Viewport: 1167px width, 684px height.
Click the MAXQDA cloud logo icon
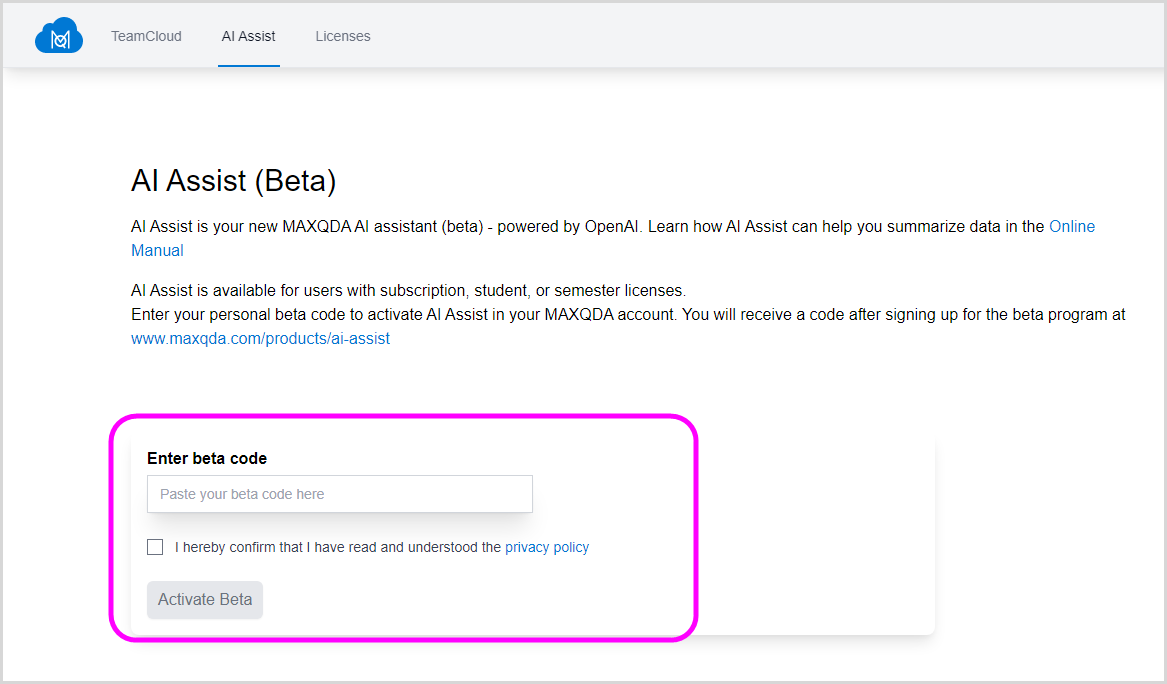pos(58,37)
